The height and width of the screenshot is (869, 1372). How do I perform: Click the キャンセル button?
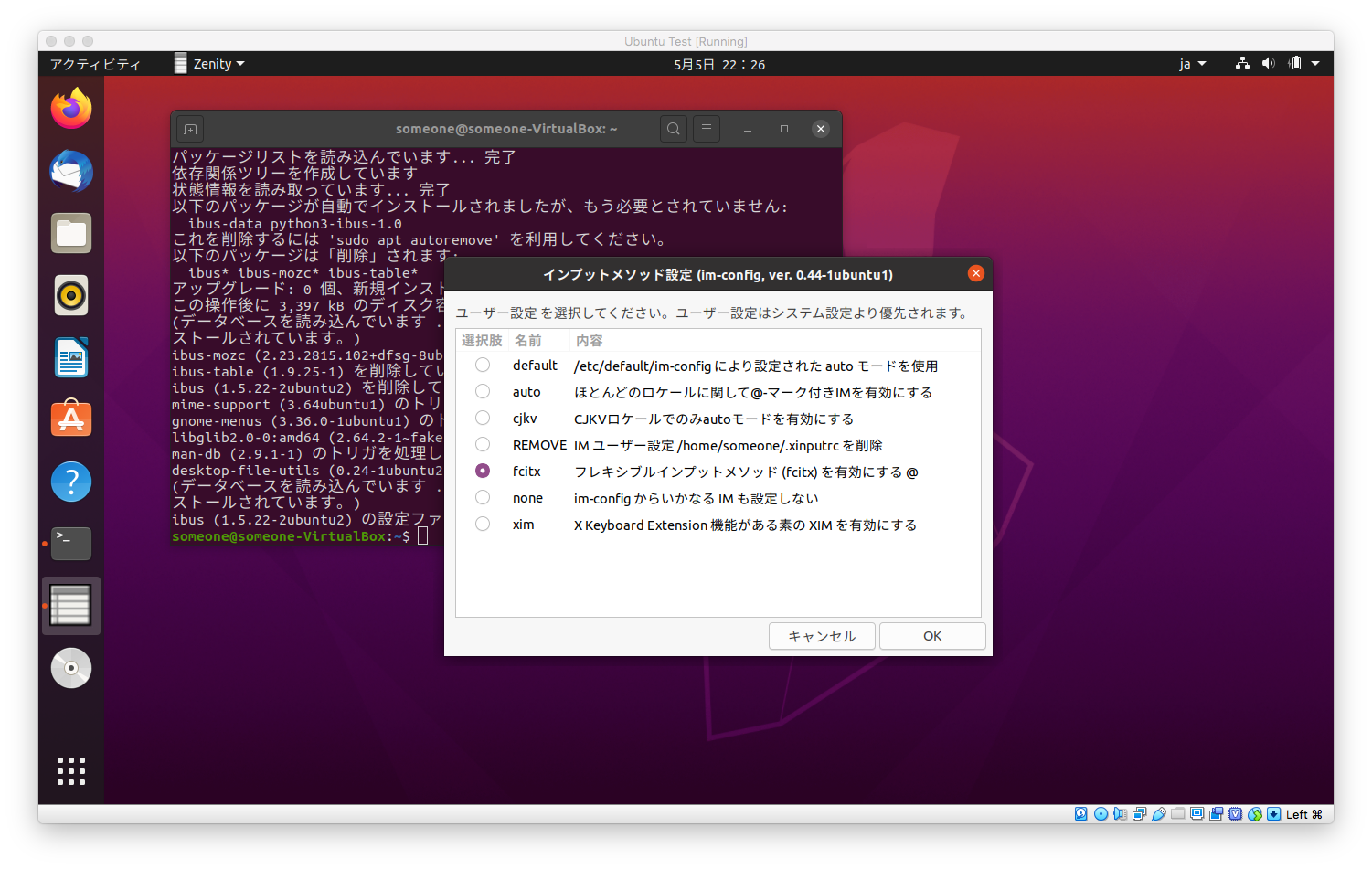(822, 636)
